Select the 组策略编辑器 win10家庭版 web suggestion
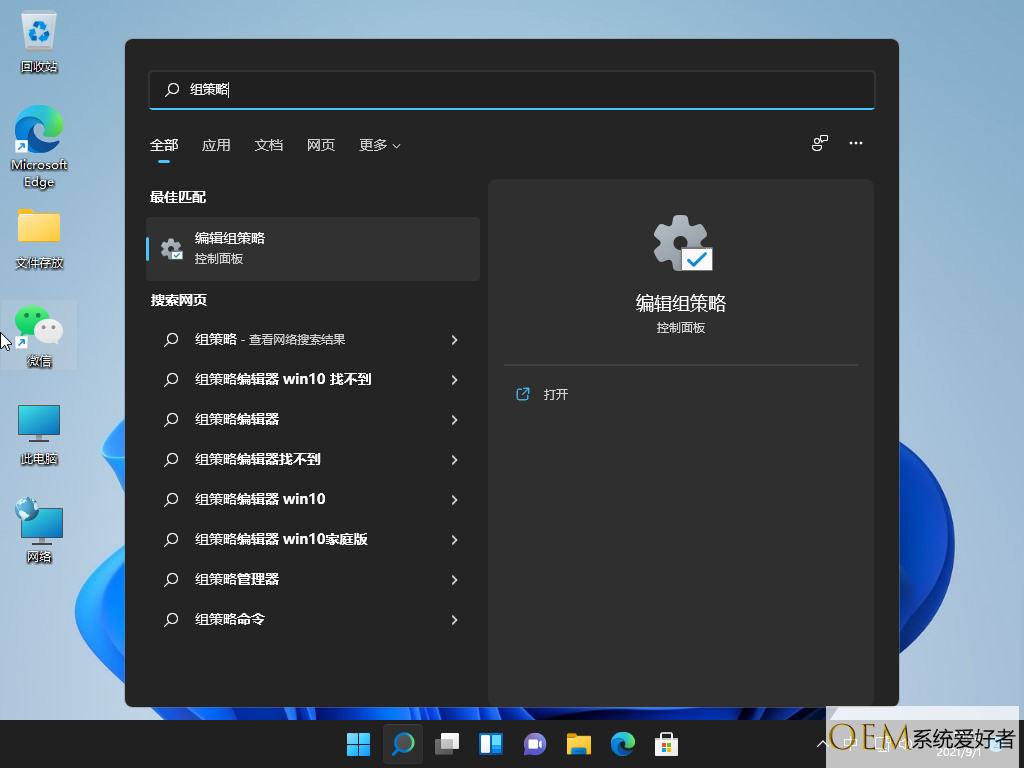Screen dimensions: 1024x768 pyautogui.click(x=281, y=539)
